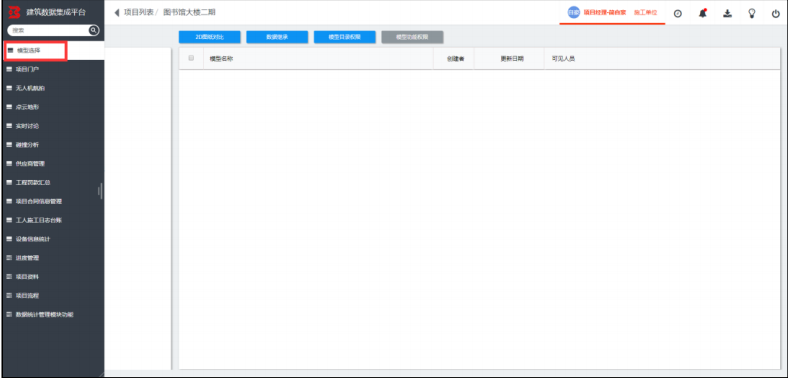Click the 2D图纸对比 button
The image size is (788, 378).
(210, 37)
